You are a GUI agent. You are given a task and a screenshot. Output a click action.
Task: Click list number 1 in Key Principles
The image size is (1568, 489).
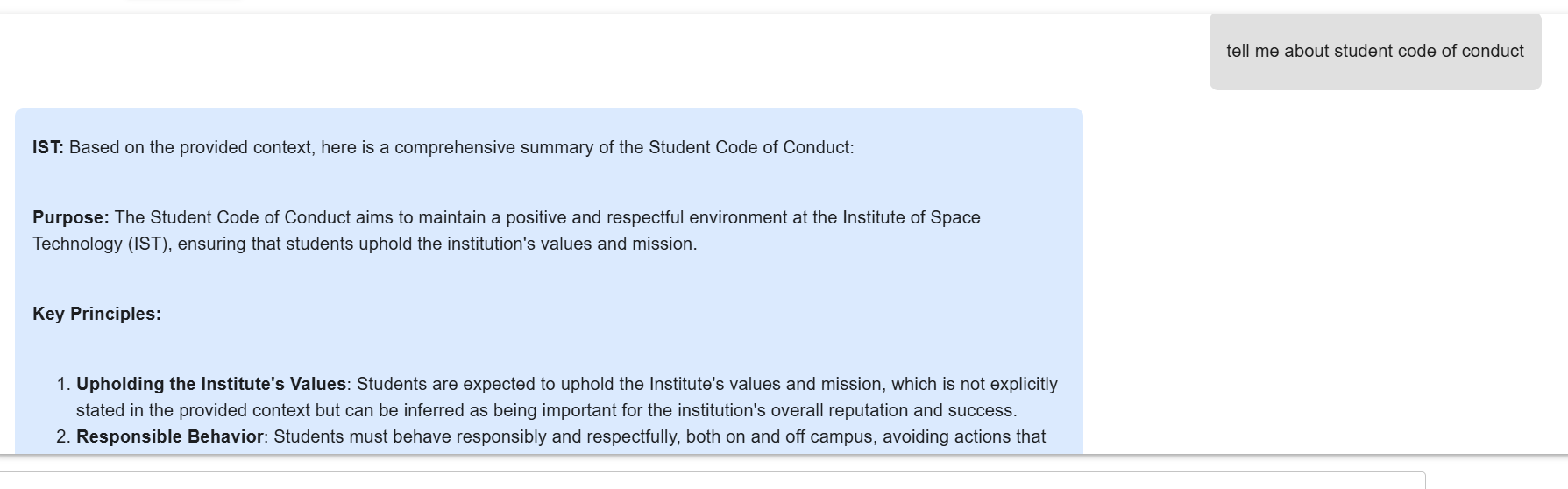(x=63, y=384)
